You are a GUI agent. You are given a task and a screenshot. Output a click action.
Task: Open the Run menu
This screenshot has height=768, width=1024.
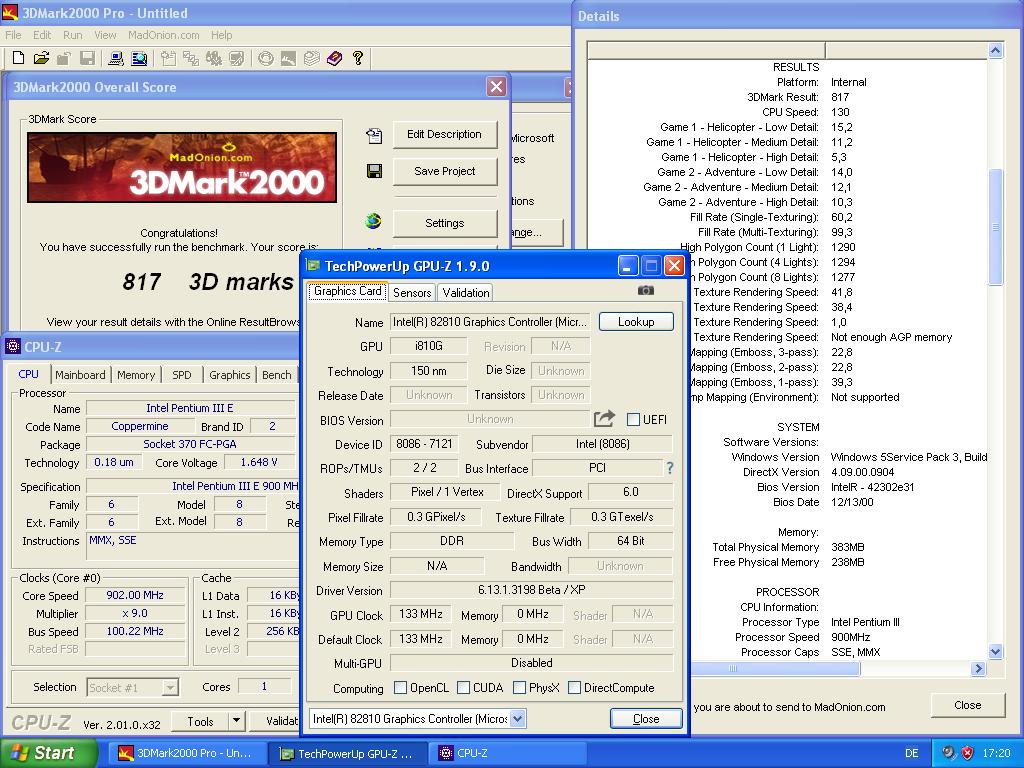tap(72, 35)
